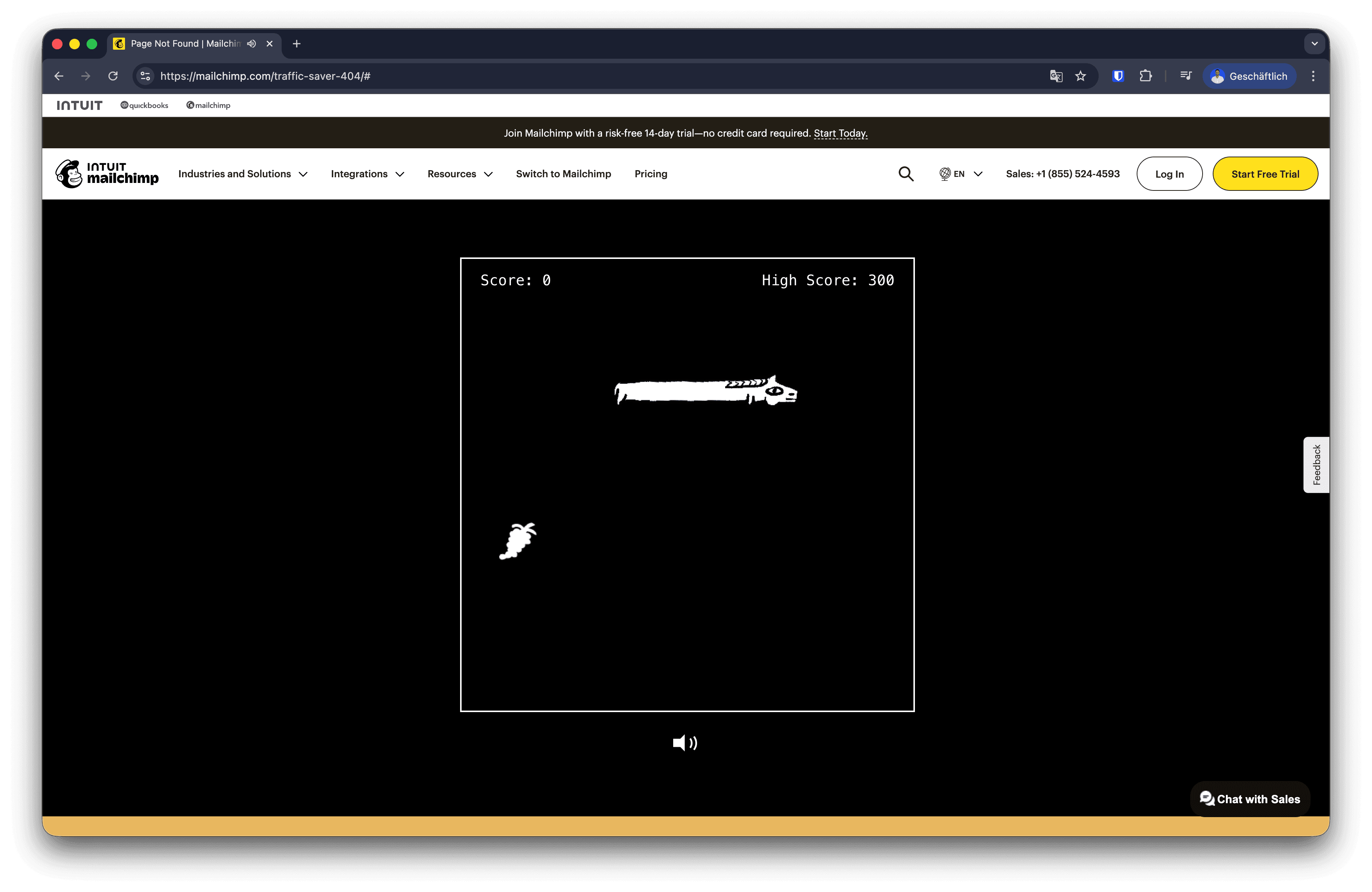1372x892 pixels.
Task: Open the site information icon in address bar
Action: [x=146, y=76]
